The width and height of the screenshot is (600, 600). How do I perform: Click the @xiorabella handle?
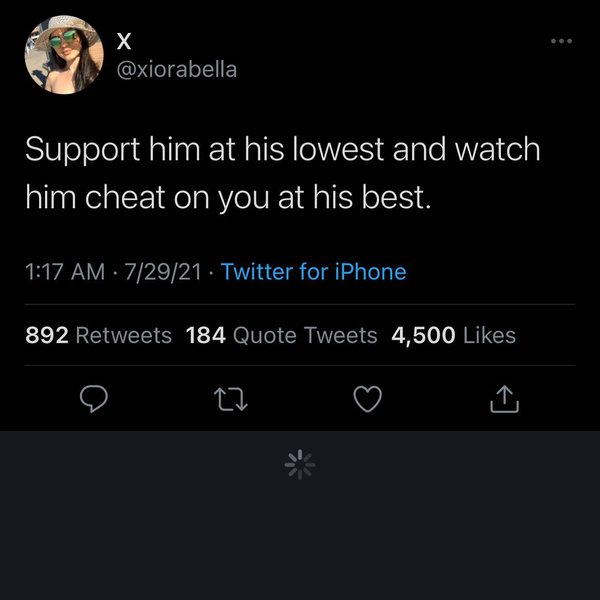(x=177, y=70)
